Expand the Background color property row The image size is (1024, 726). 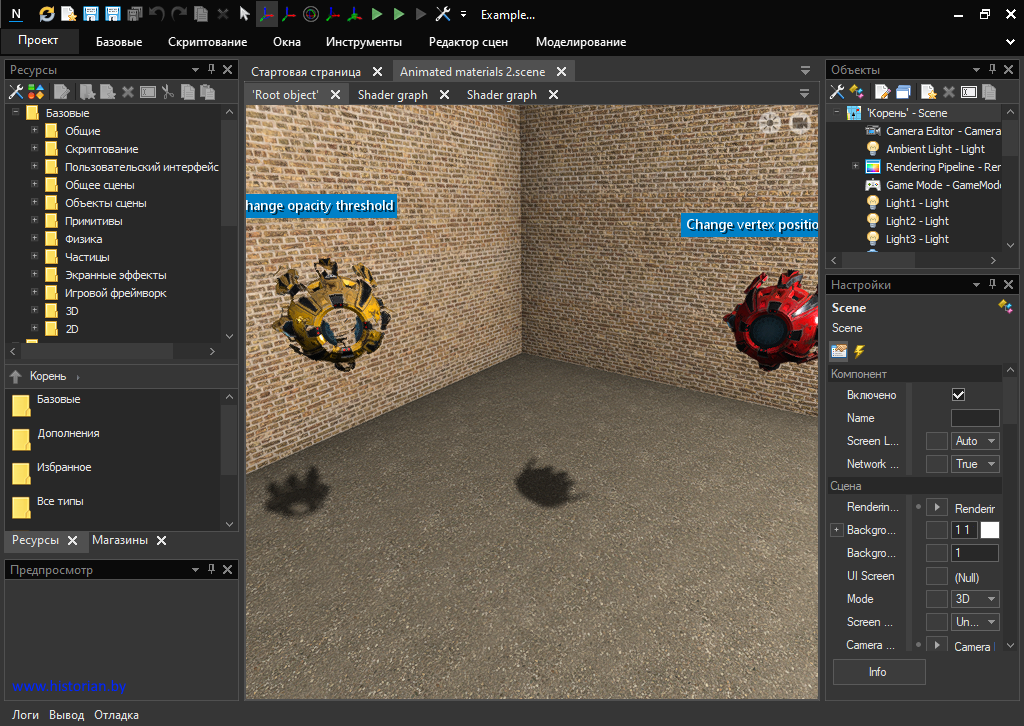coord(837,530)
